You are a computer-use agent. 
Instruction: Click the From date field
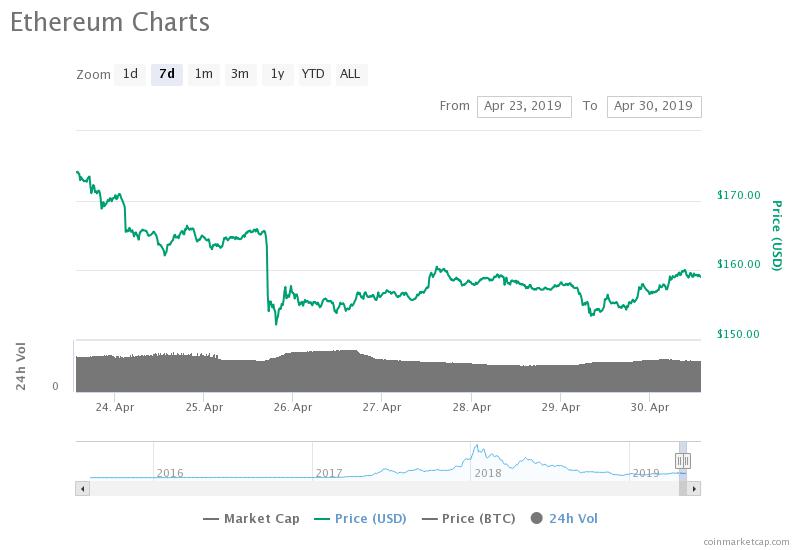524,107
